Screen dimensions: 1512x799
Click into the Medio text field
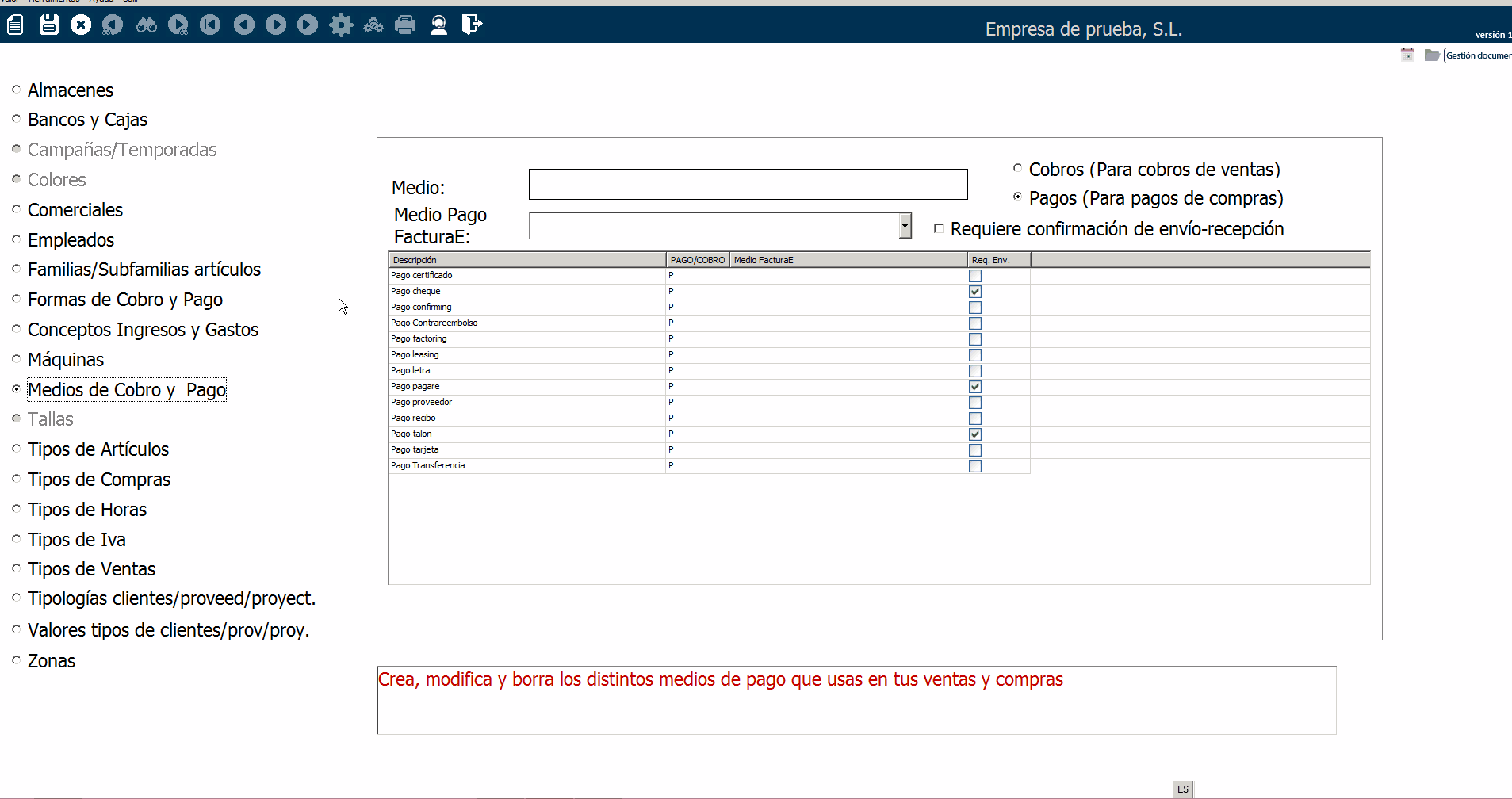pos(748,185)
